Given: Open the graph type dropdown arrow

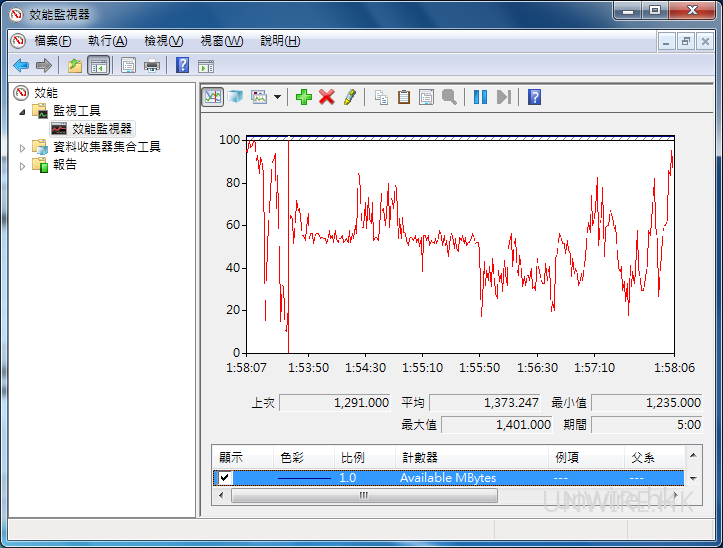Looking at the screenshot, I should [277, 97].
